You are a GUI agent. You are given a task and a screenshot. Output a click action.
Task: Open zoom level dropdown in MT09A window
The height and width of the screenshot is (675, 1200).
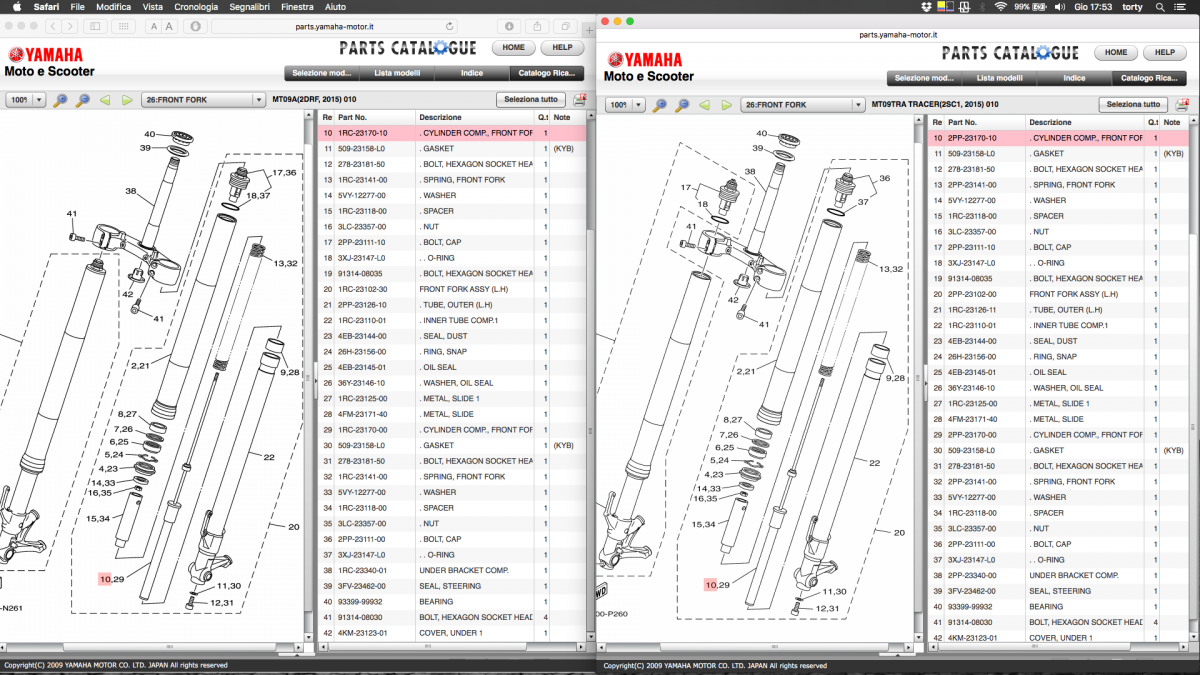click(26, 100)
